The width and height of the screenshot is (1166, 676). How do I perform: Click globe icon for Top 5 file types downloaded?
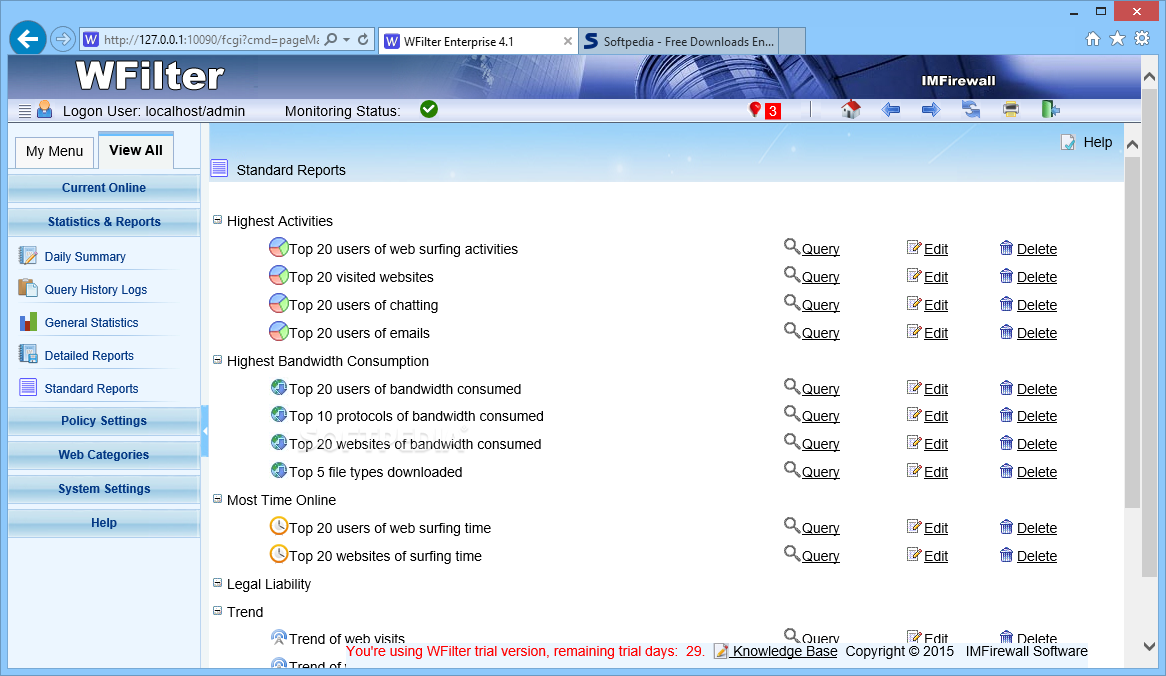pyautogui.click(x=279, y=471)
